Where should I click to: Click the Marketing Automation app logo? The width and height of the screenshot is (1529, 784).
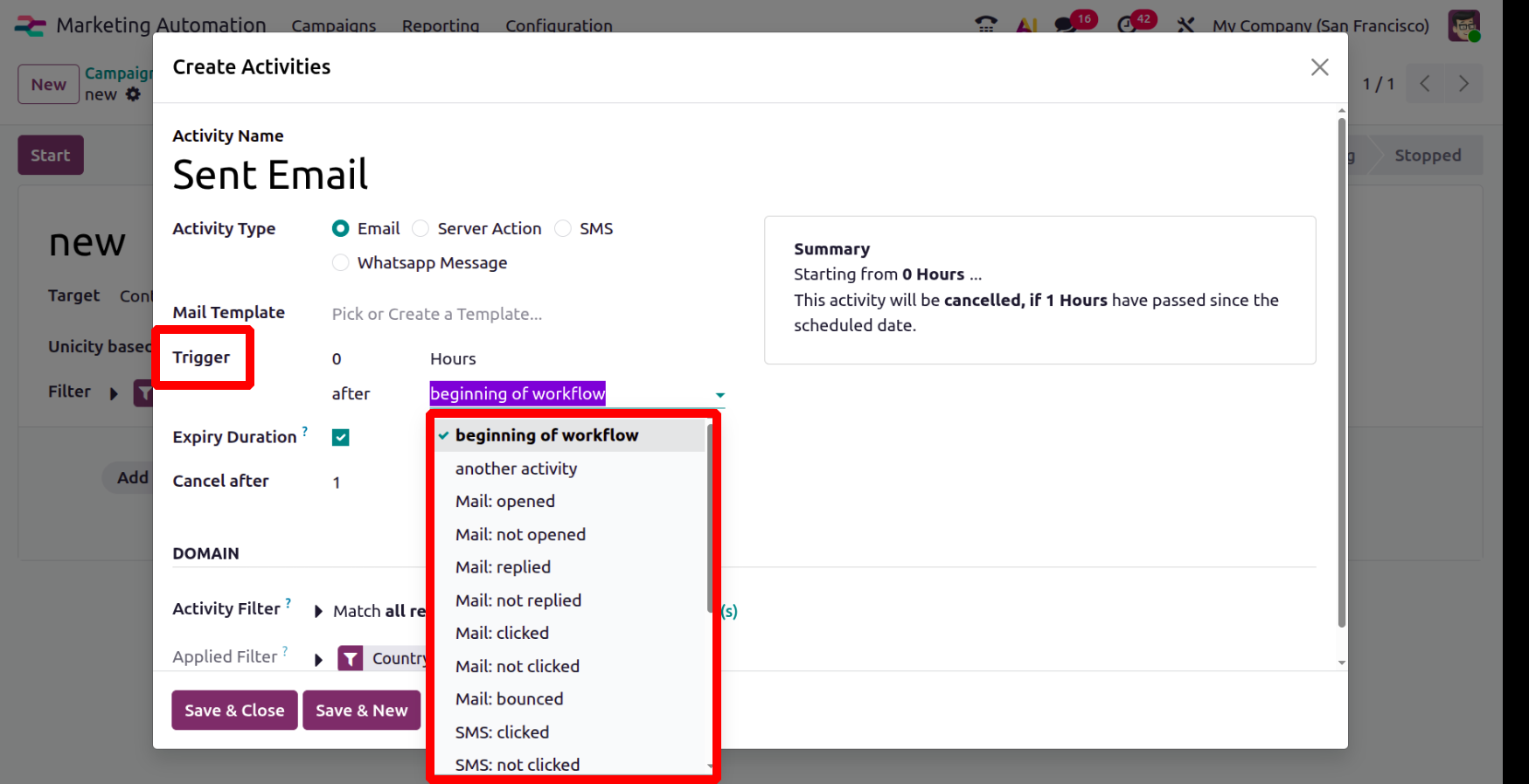[30, 25]
